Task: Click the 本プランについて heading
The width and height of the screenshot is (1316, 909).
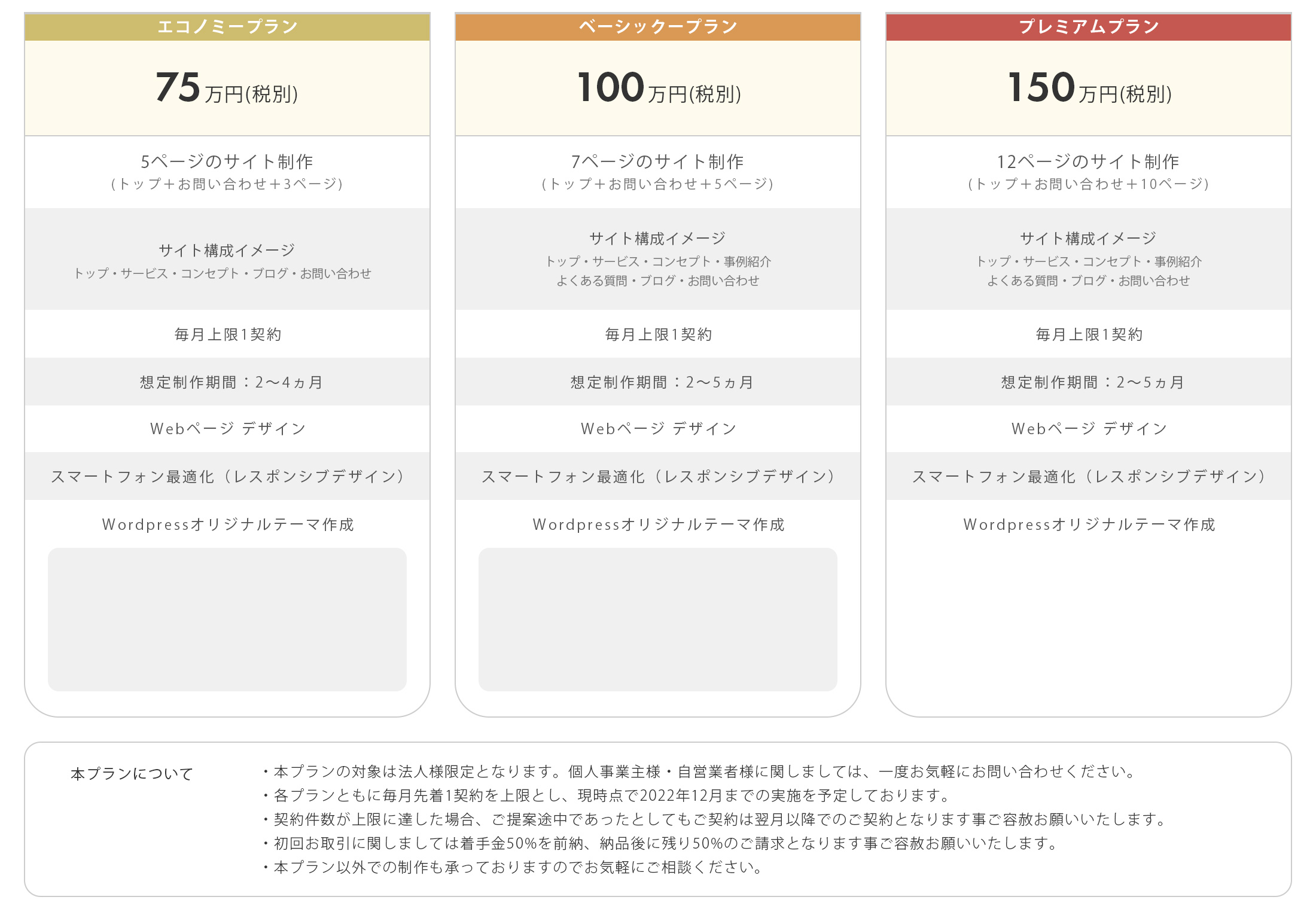Action: point(132,774)
